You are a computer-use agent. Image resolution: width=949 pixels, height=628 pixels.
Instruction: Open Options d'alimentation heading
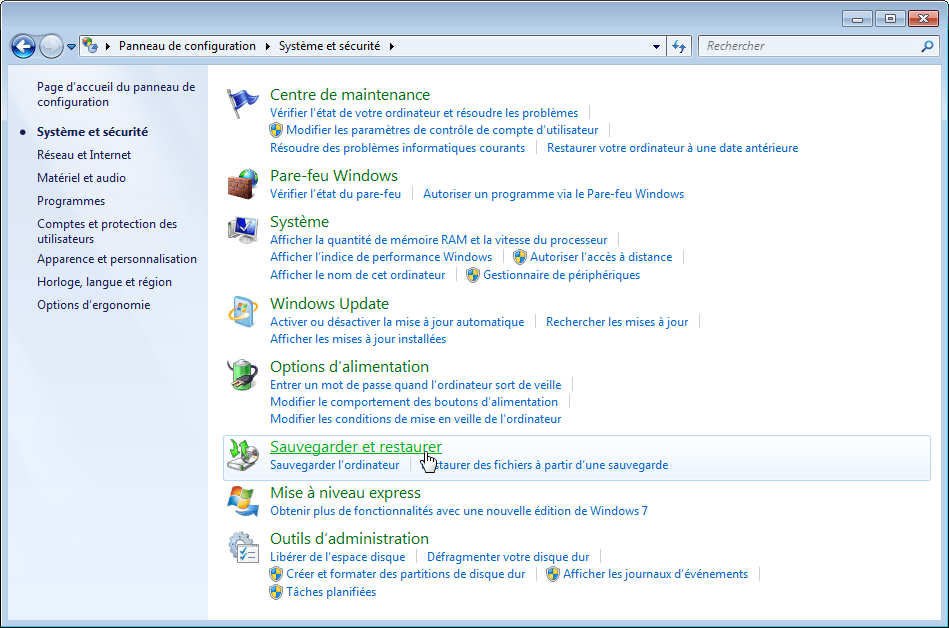coord(349,367)
